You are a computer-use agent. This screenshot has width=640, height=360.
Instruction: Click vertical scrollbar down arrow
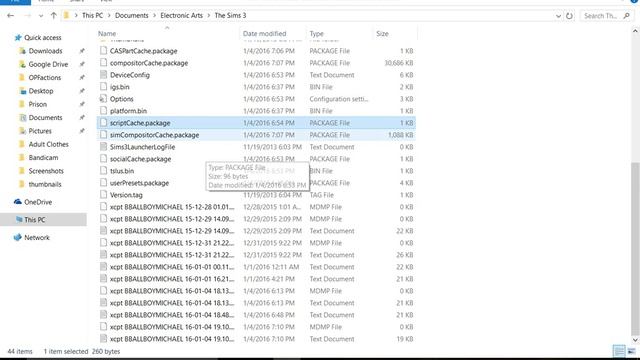(635, 340)
